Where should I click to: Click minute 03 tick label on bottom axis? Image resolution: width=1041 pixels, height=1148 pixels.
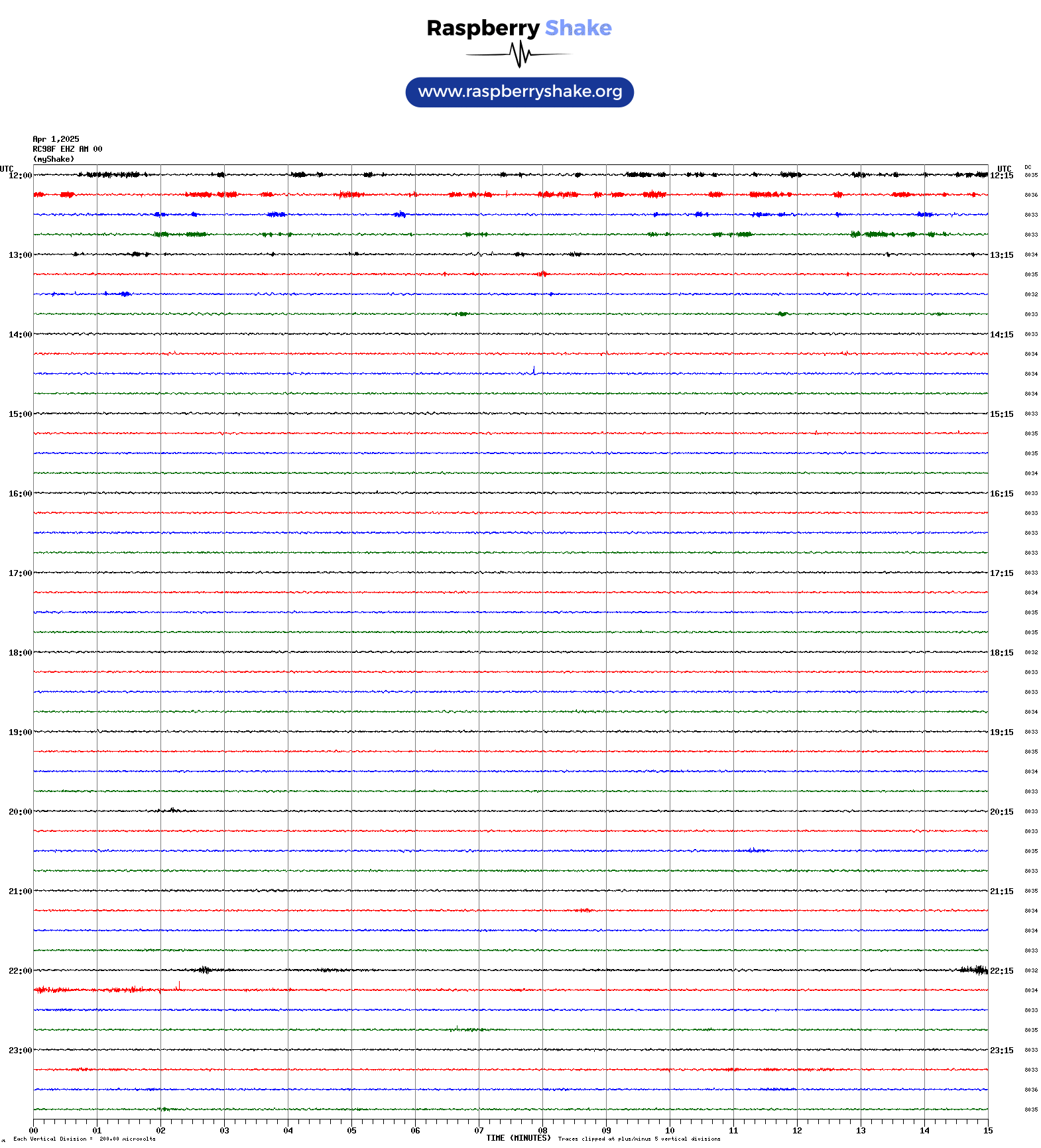pos(224,1130)
